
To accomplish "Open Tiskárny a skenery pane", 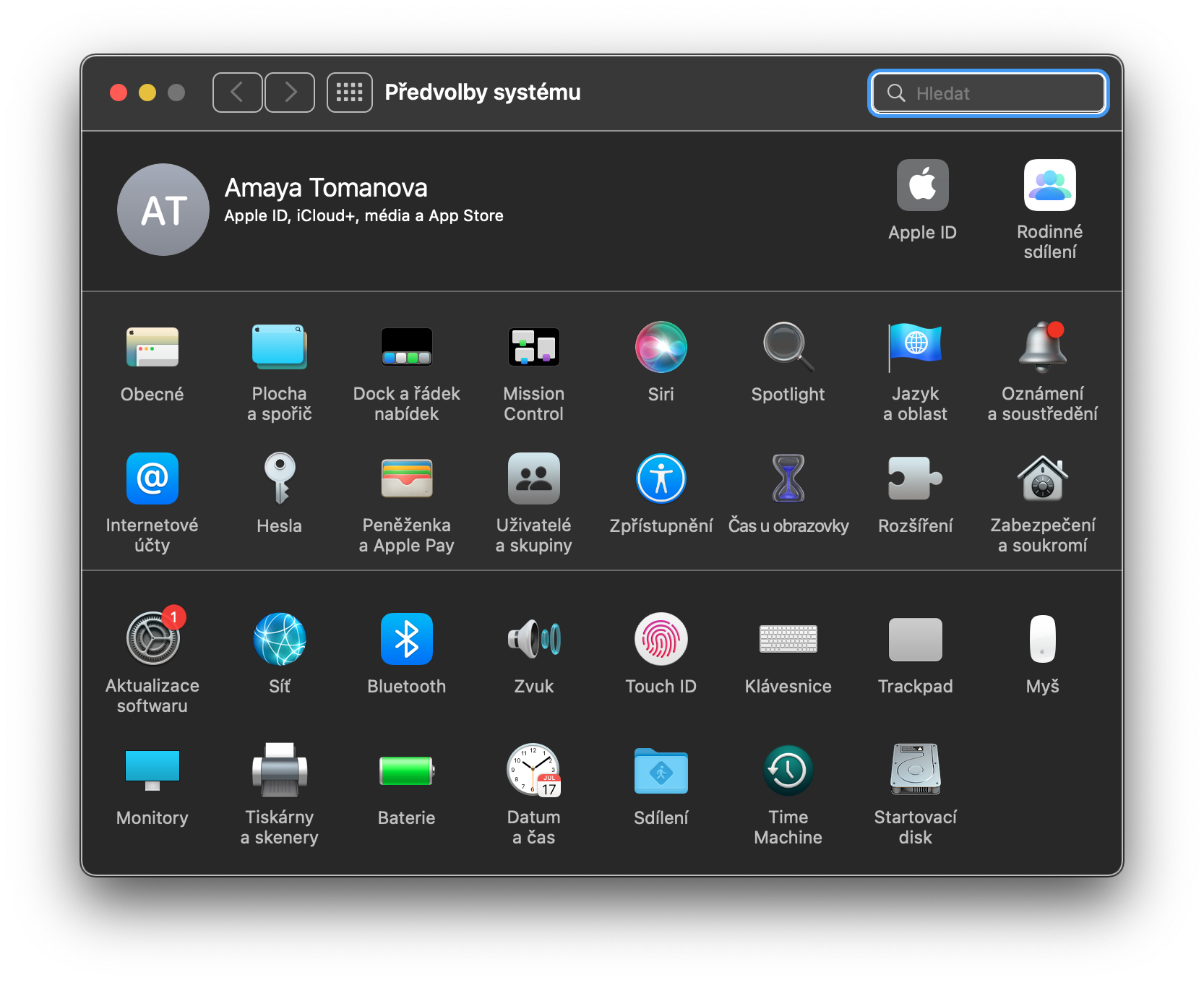I will (280, 770).
